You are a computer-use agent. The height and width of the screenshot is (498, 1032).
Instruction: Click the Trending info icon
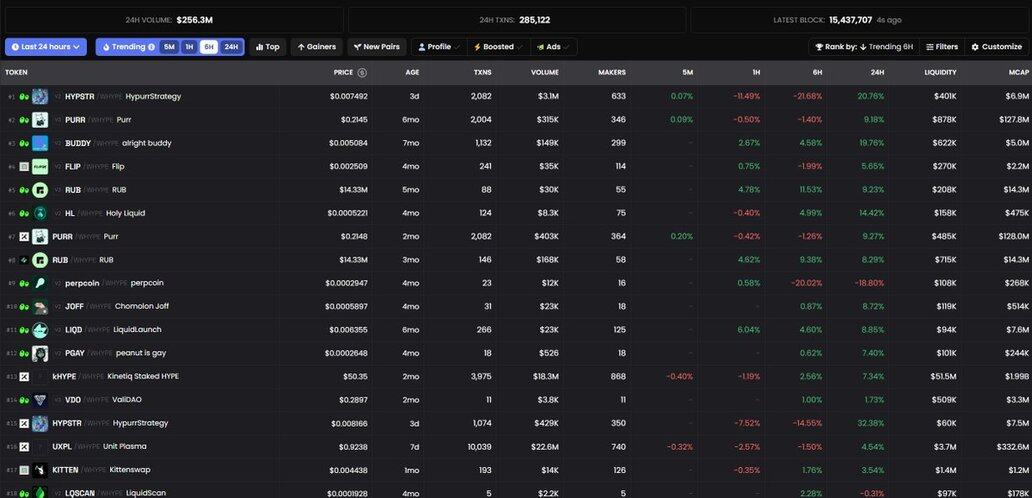tap(152, 47)
